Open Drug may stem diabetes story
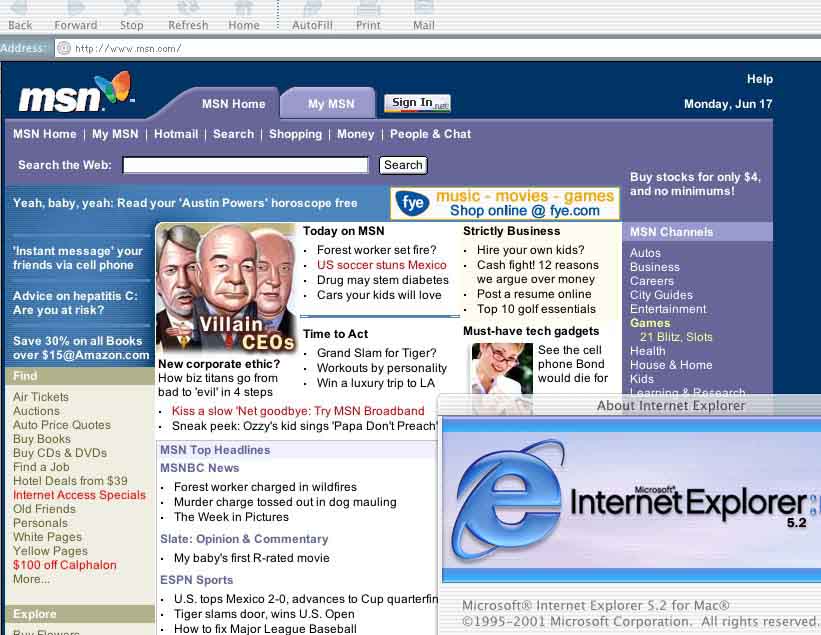The height and width of the screenshot is (635, 821). pos(383,280)
